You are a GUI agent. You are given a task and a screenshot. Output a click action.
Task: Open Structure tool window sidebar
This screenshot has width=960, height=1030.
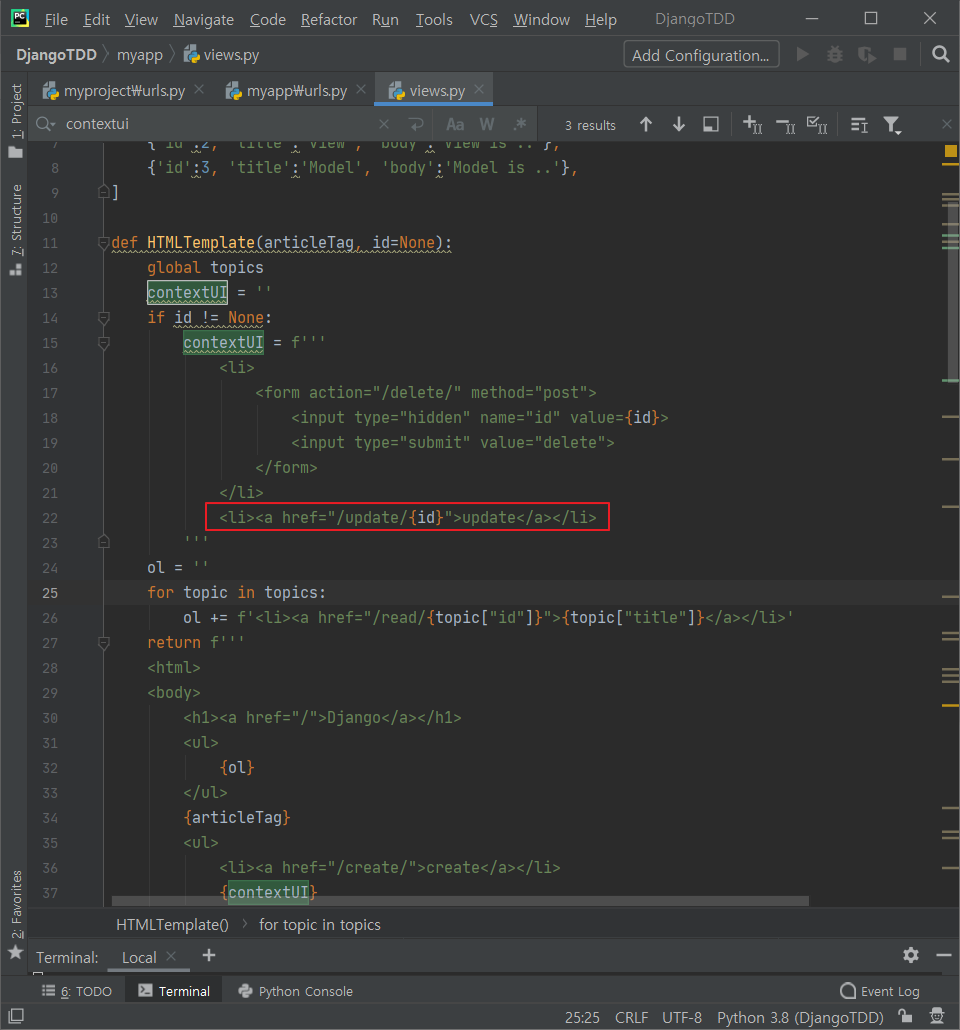(16, 231)
